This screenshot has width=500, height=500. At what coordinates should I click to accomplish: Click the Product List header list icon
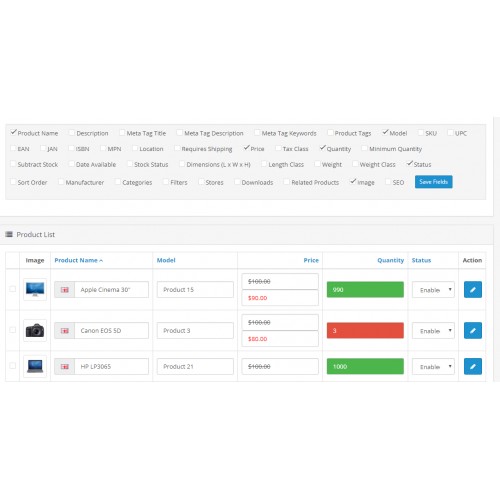pyautogui.click(x=9, y=234)
